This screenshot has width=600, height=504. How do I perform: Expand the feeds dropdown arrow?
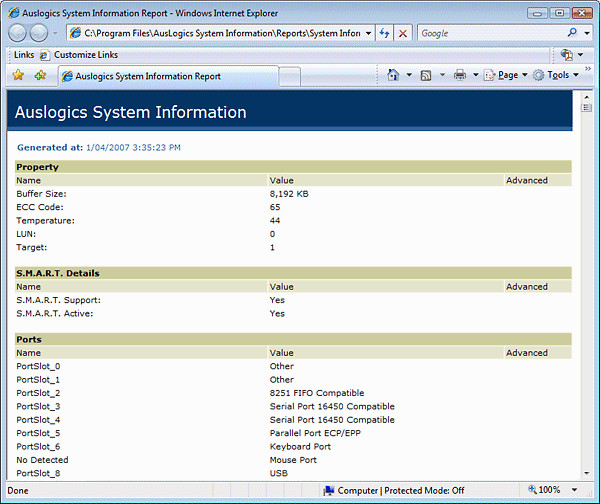pyautogui.click(x=442, y=75)
